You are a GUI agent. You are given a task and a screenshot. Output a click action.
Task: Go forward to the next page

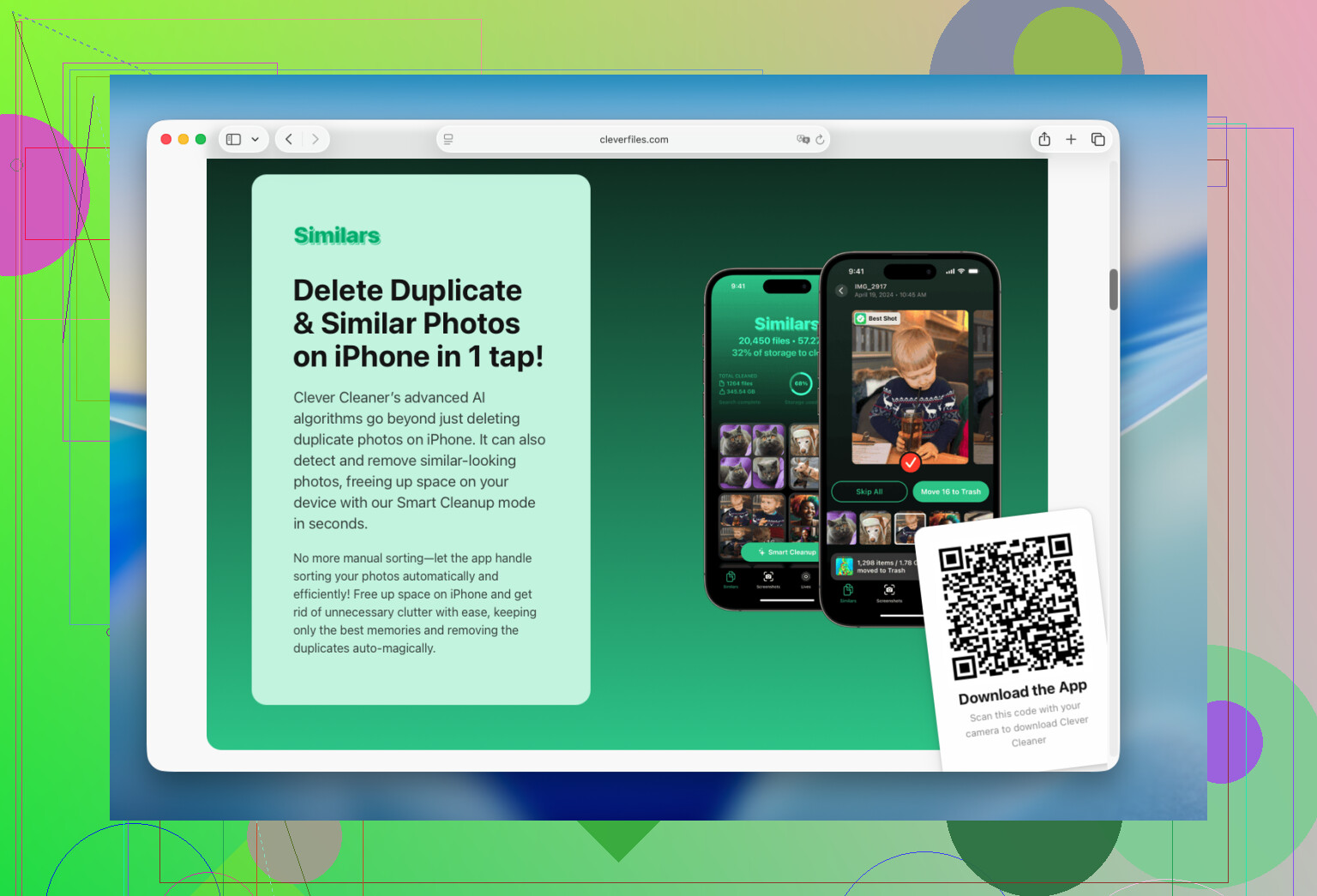coord(316,139)
